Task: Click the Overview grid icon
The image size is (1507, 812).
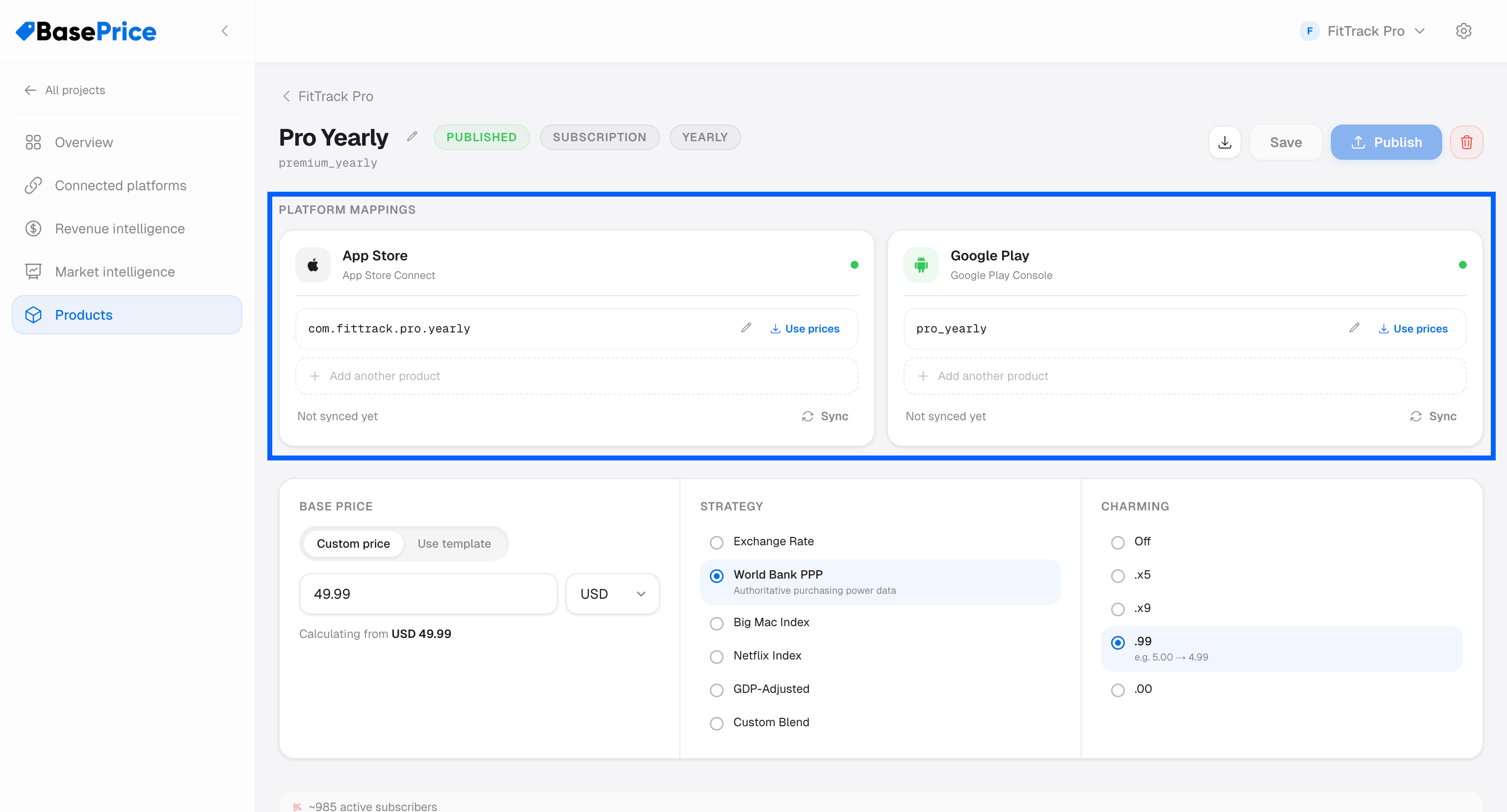Action: click(x=33, y=142)
